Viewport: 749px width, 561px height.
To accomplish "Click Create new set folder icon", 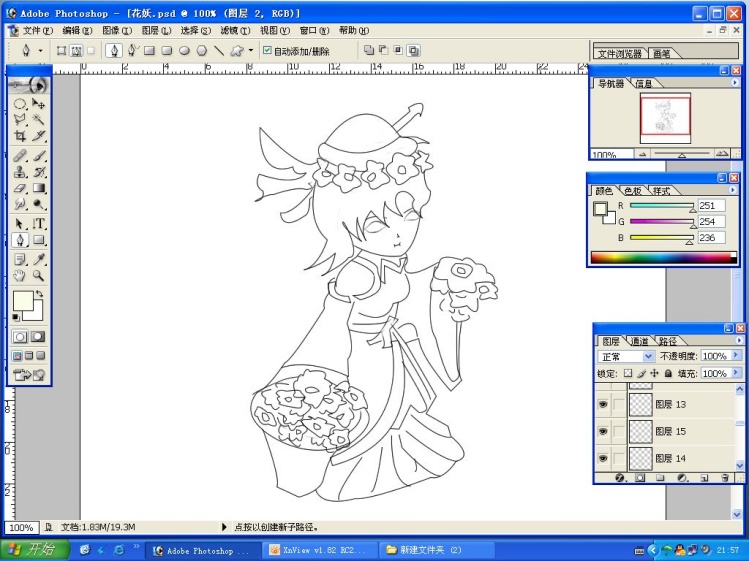I will pyautogui.click(x=660, y=477).
